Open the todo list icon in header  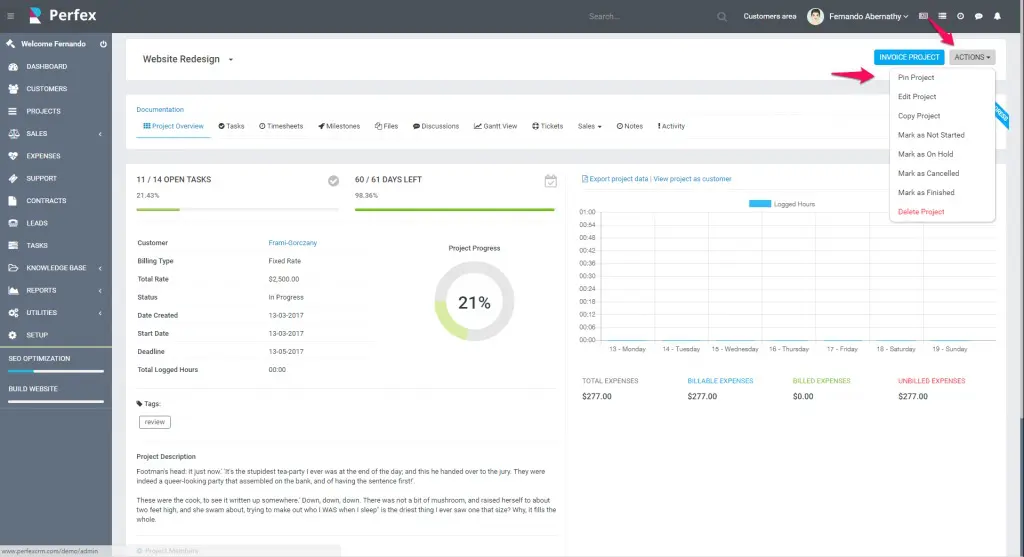(942, 16)
